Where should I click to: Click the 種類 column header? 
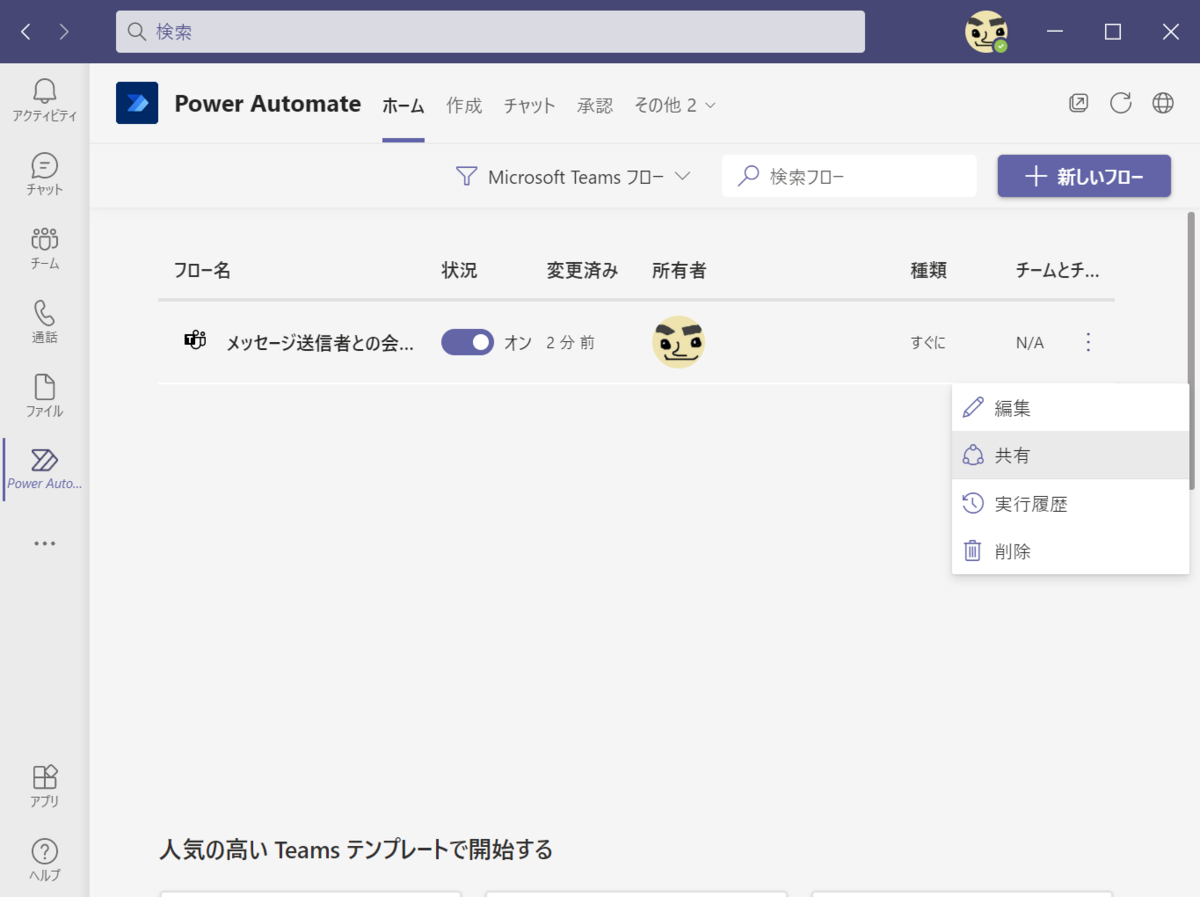[x=928, y=270]
